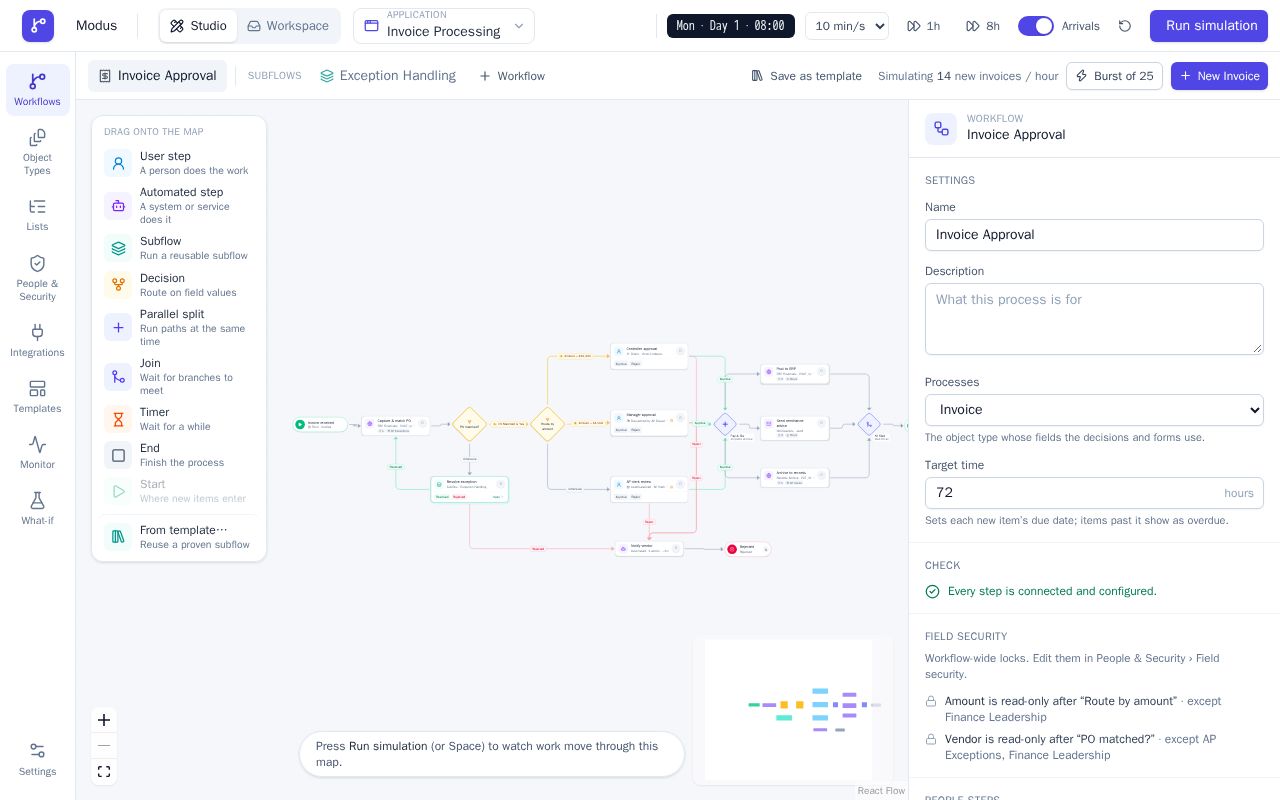Viewport: 1280px width, 800px height.
Task: Open the Monitor section
Action: [38, 453]
